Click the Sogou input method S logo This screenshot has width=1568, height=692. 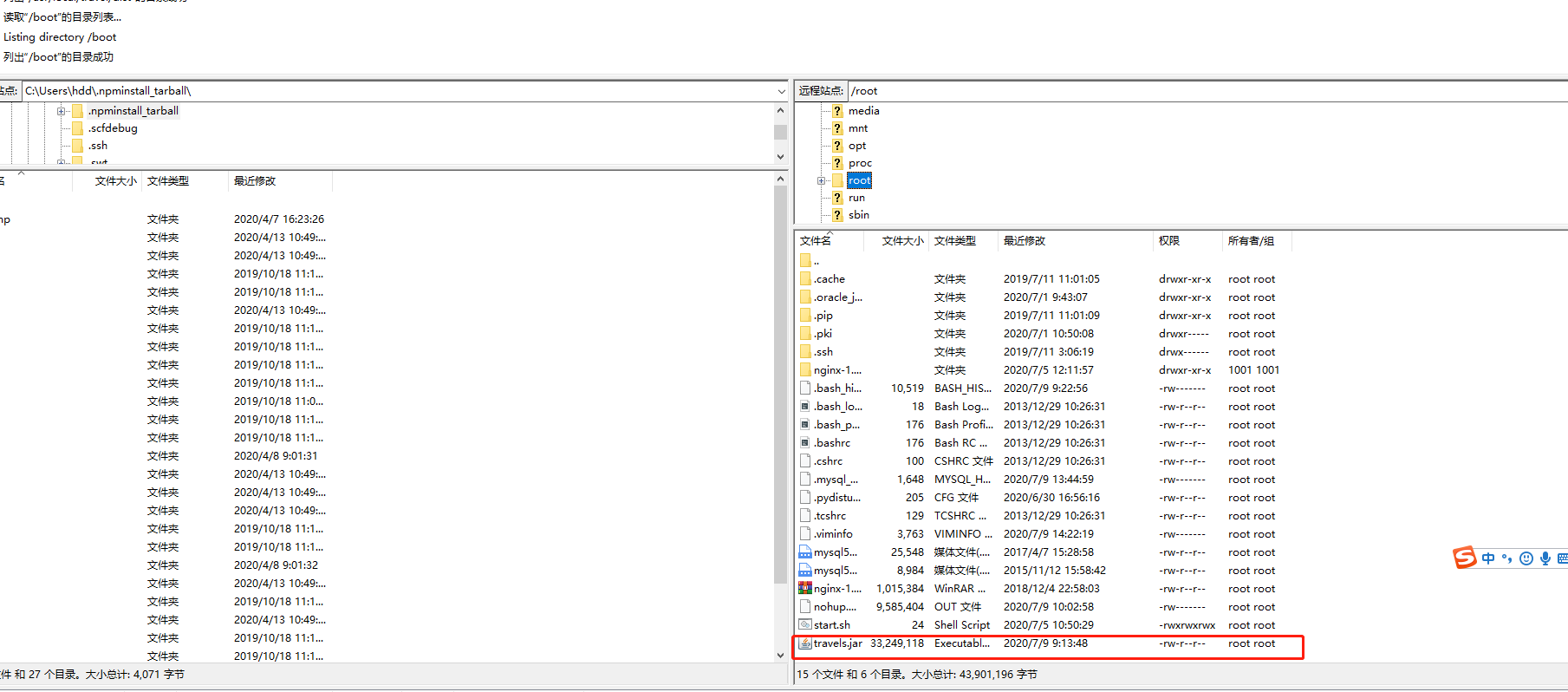tap(1465, 558)
